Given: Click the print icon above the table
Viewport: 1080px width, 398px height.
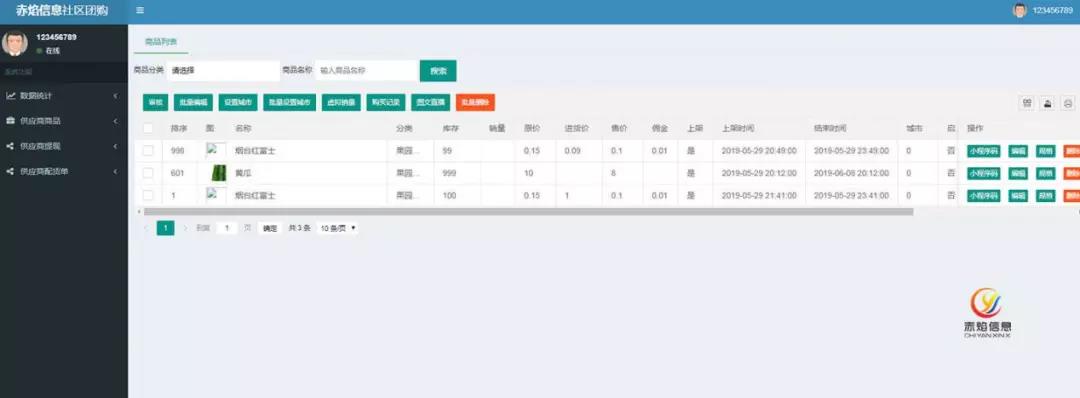Looking at the screenshot, I should [x=1067, y=103].
